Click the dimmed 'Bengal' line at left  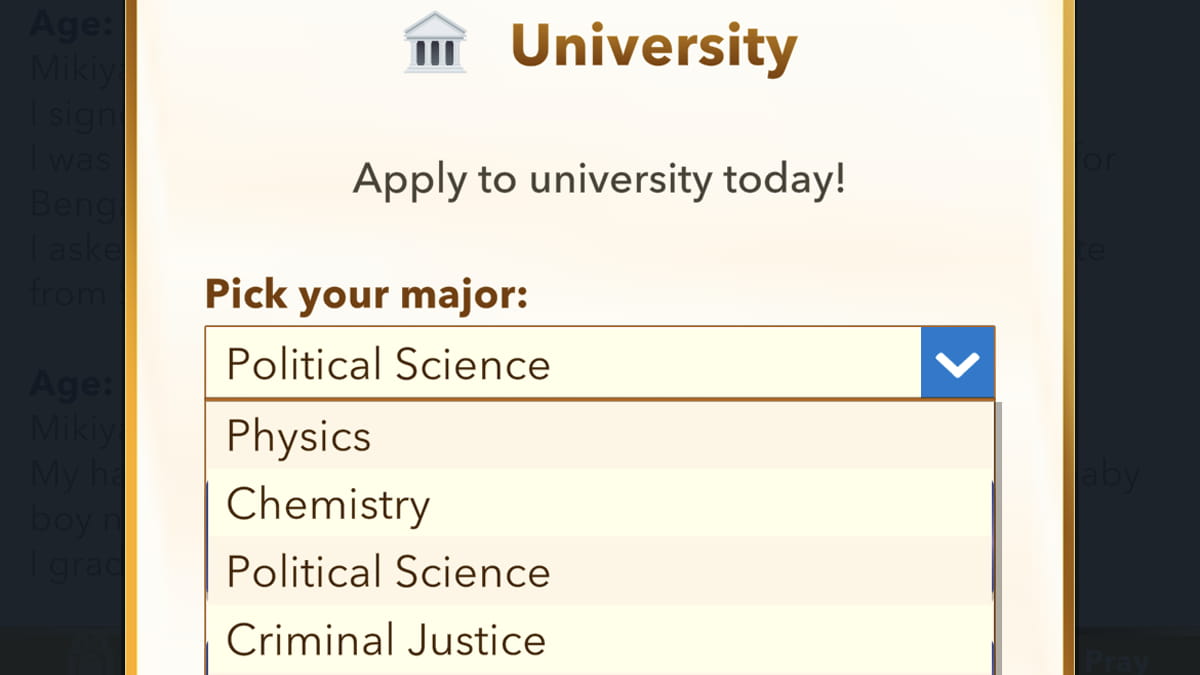pos(75,204)
